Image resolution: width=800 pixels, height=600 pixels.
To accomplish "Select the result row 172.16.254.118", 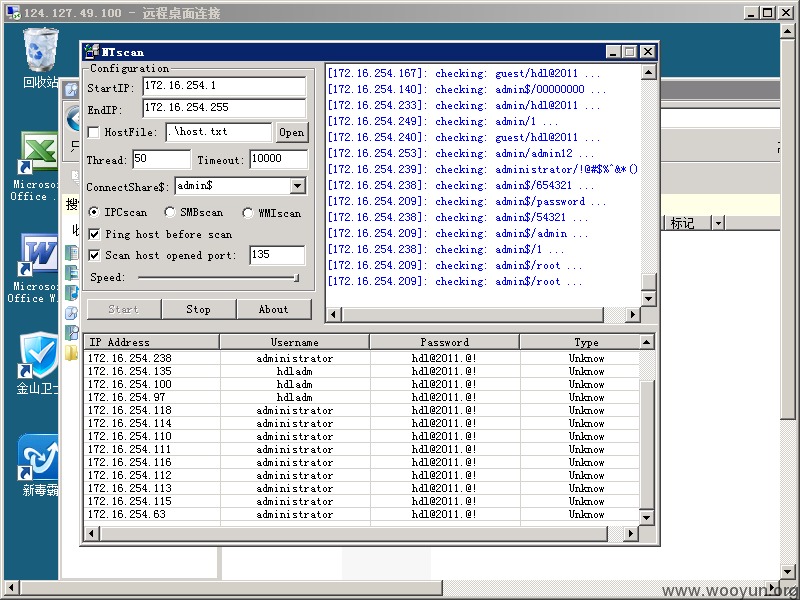I will [362, 410].
